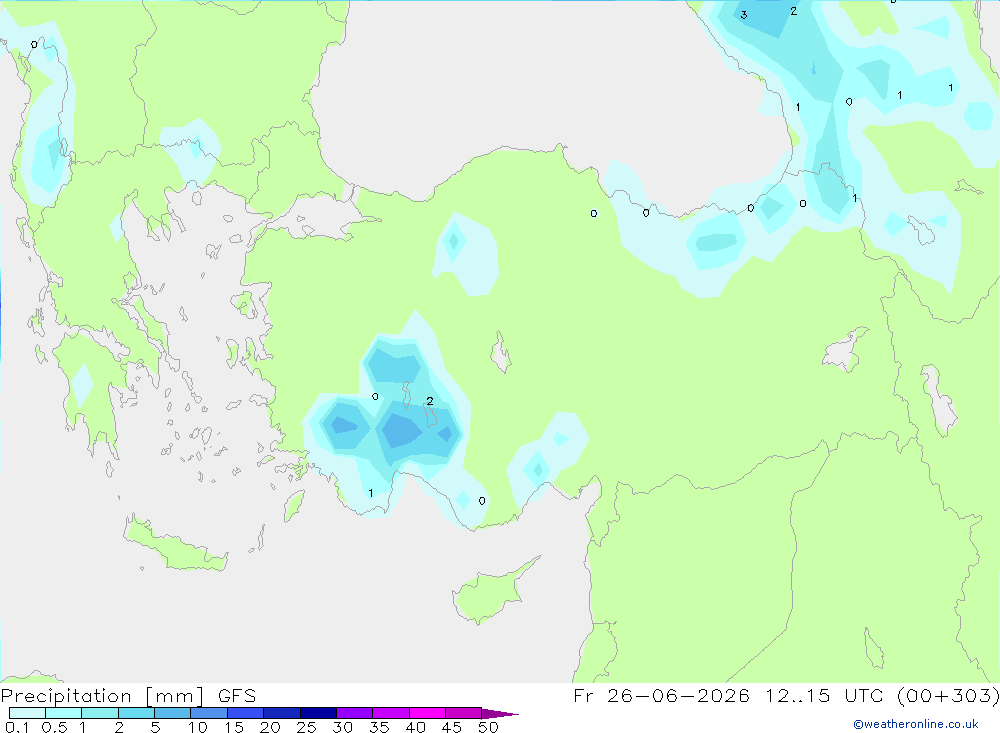Select the 'GFS' model label
The width and height of the screenshot is (1000, 733).
point(237,696)
